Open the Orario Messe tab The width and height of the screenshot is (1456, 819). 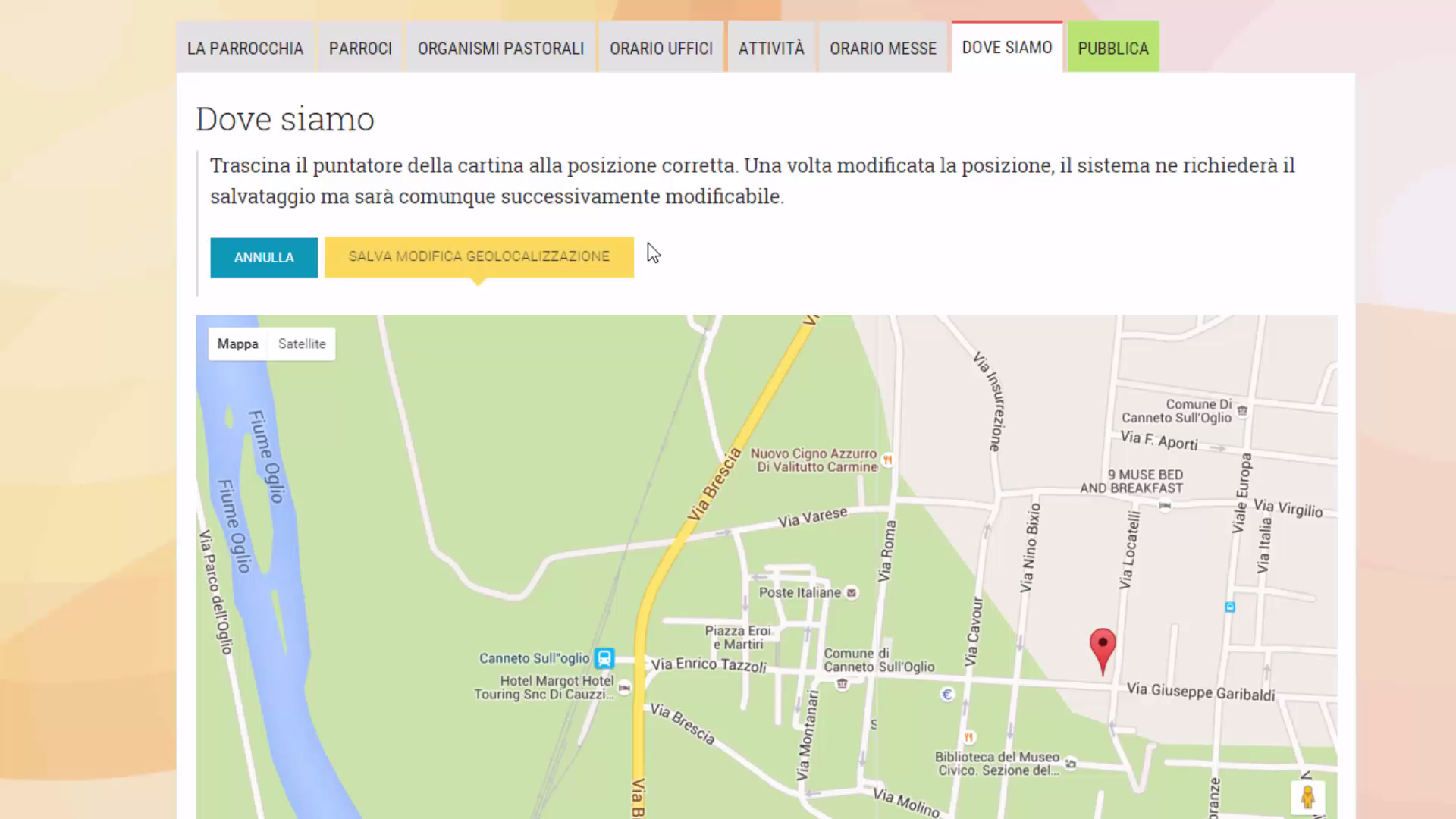883,48
